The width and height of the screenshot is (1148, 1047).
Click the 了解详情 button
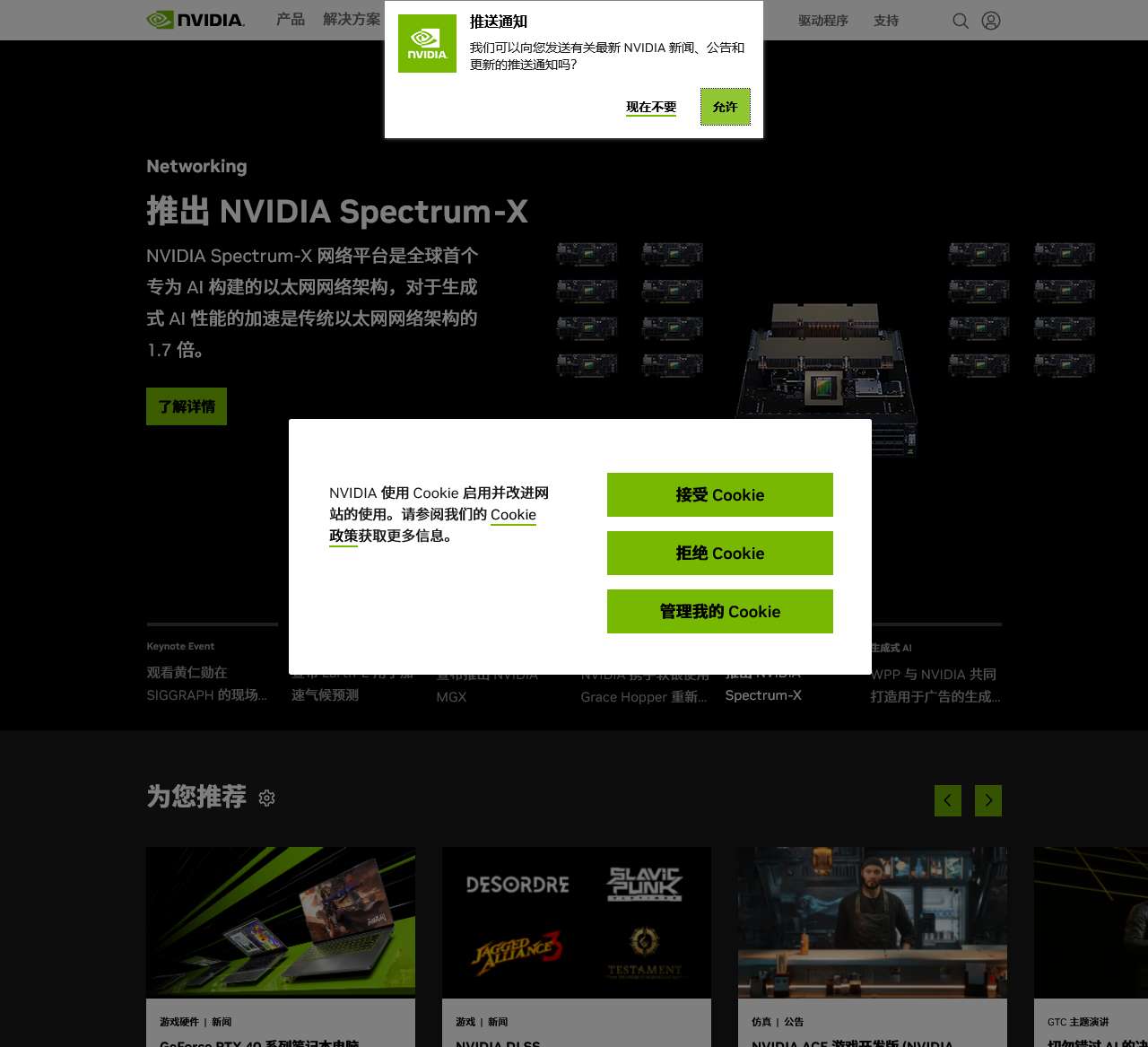(x=187, y=406)
